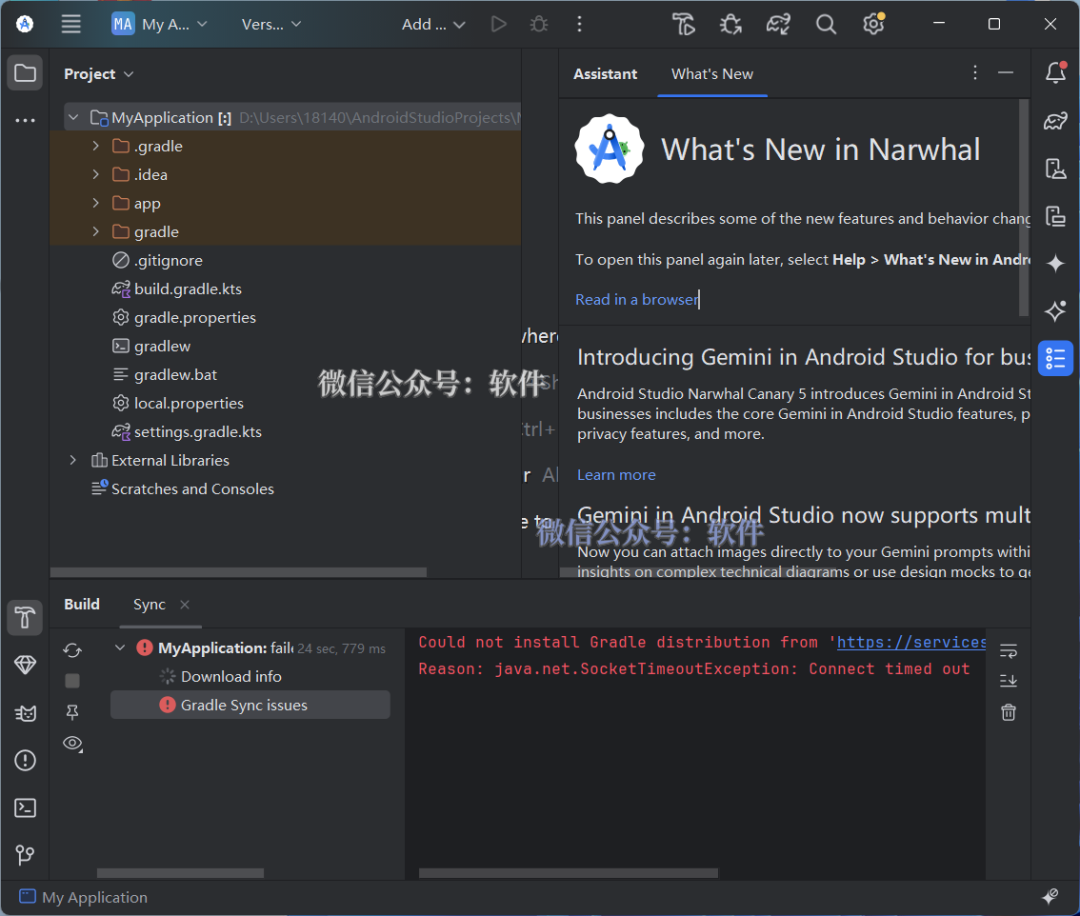The height and width of the screenshot is (916, 1080).
Task: Click the Learn more link
Action: click(616, 475)
